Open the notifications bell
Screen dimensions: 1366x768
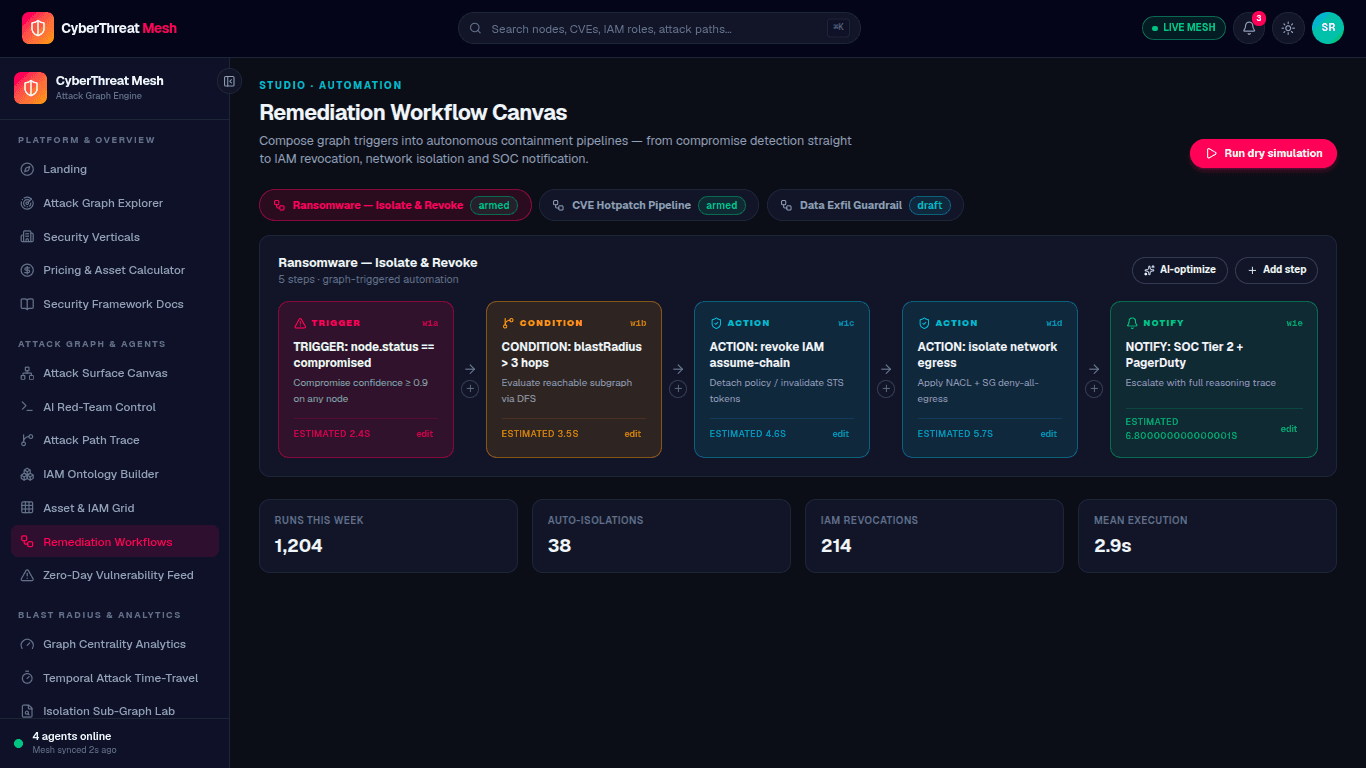click(1249, 28)
